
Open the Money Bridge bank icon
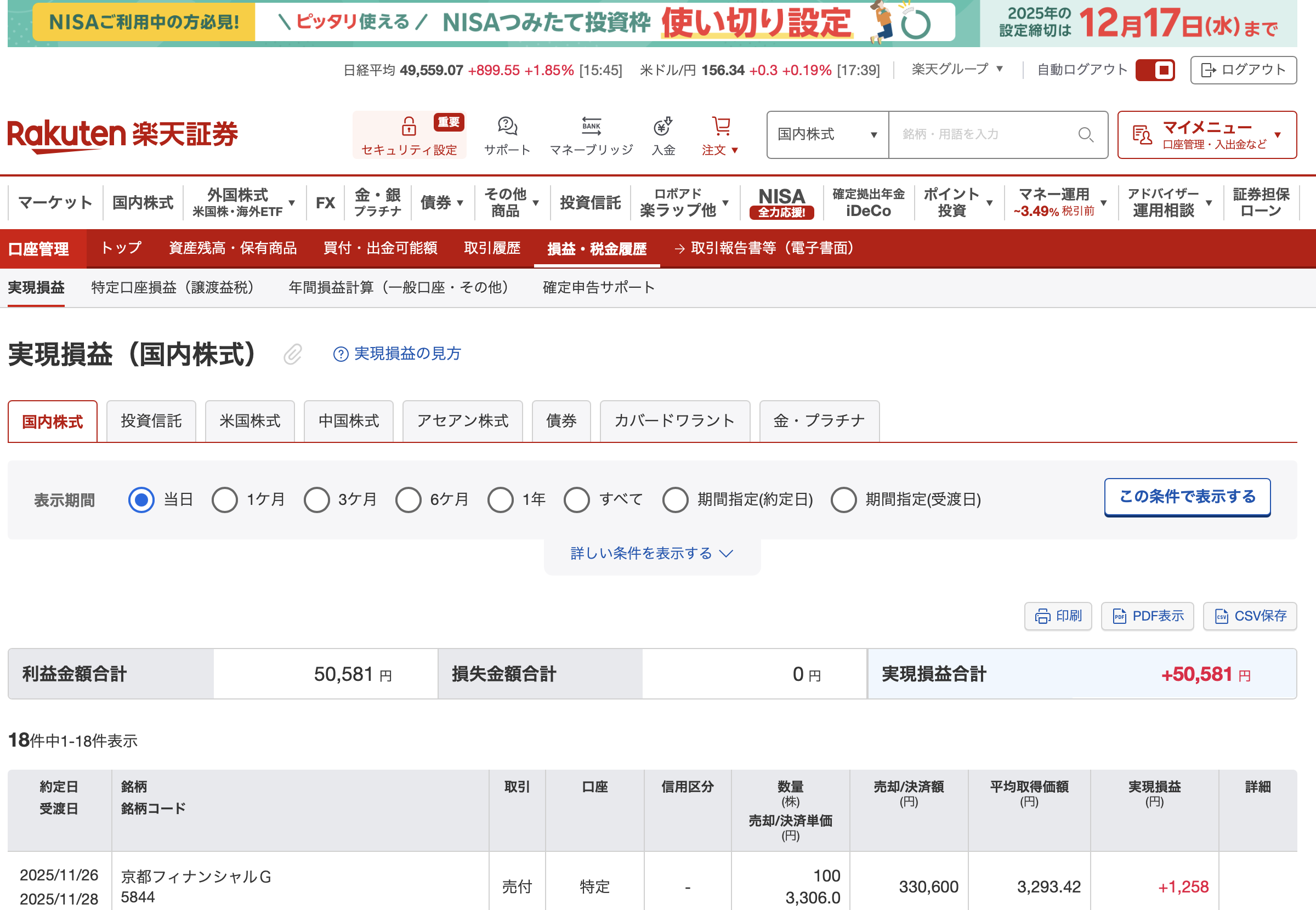591,126
